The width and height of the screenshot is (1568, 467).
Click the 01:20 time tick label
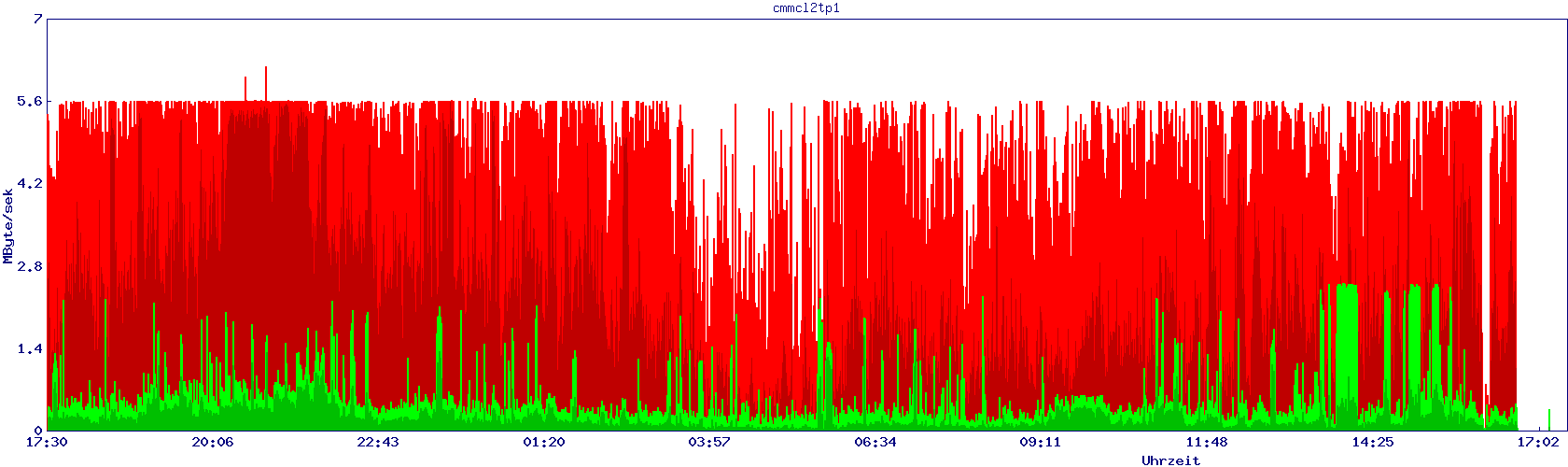tap(543, 442)
